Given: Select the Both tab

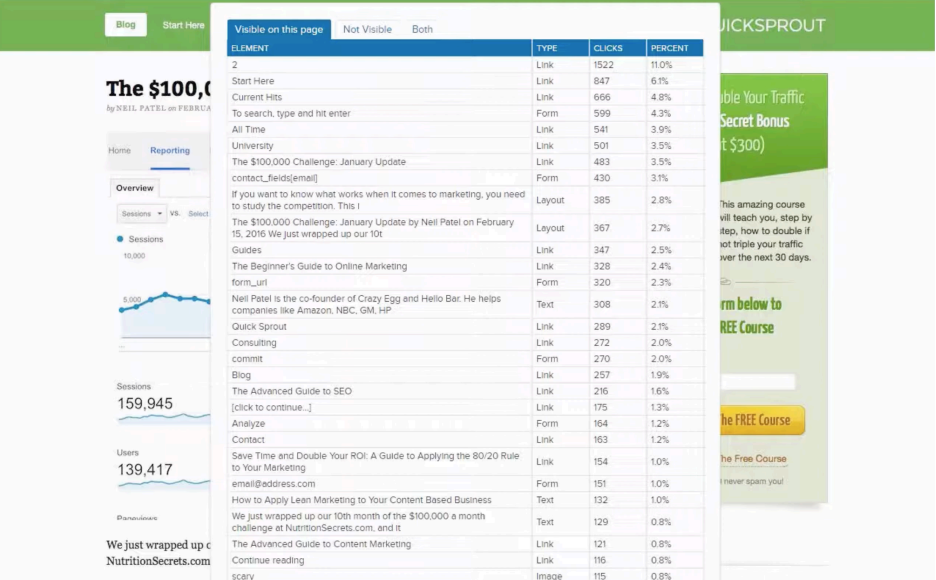Looking at the screenshot, I should pyautogui.click(x=422, y=29).
